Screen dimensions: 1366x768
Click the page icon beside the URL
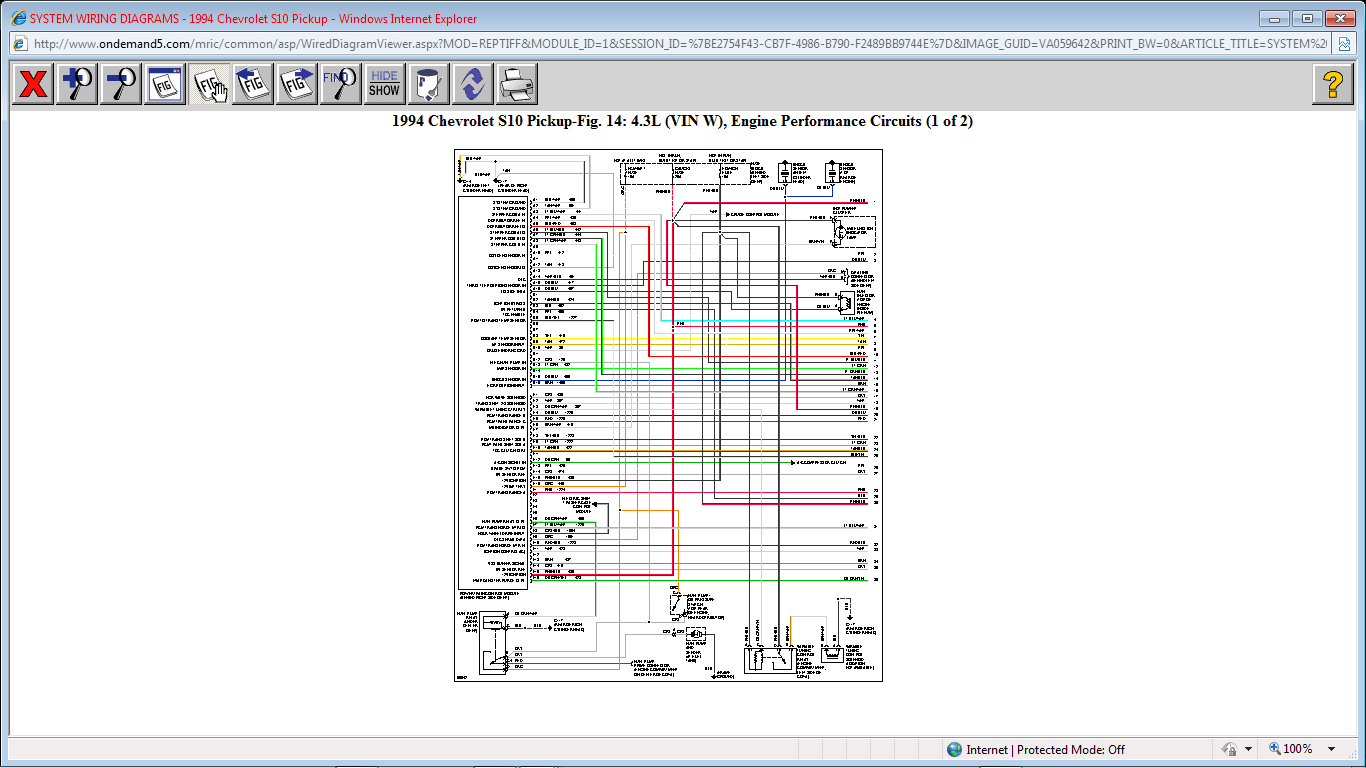pos(20,44)
